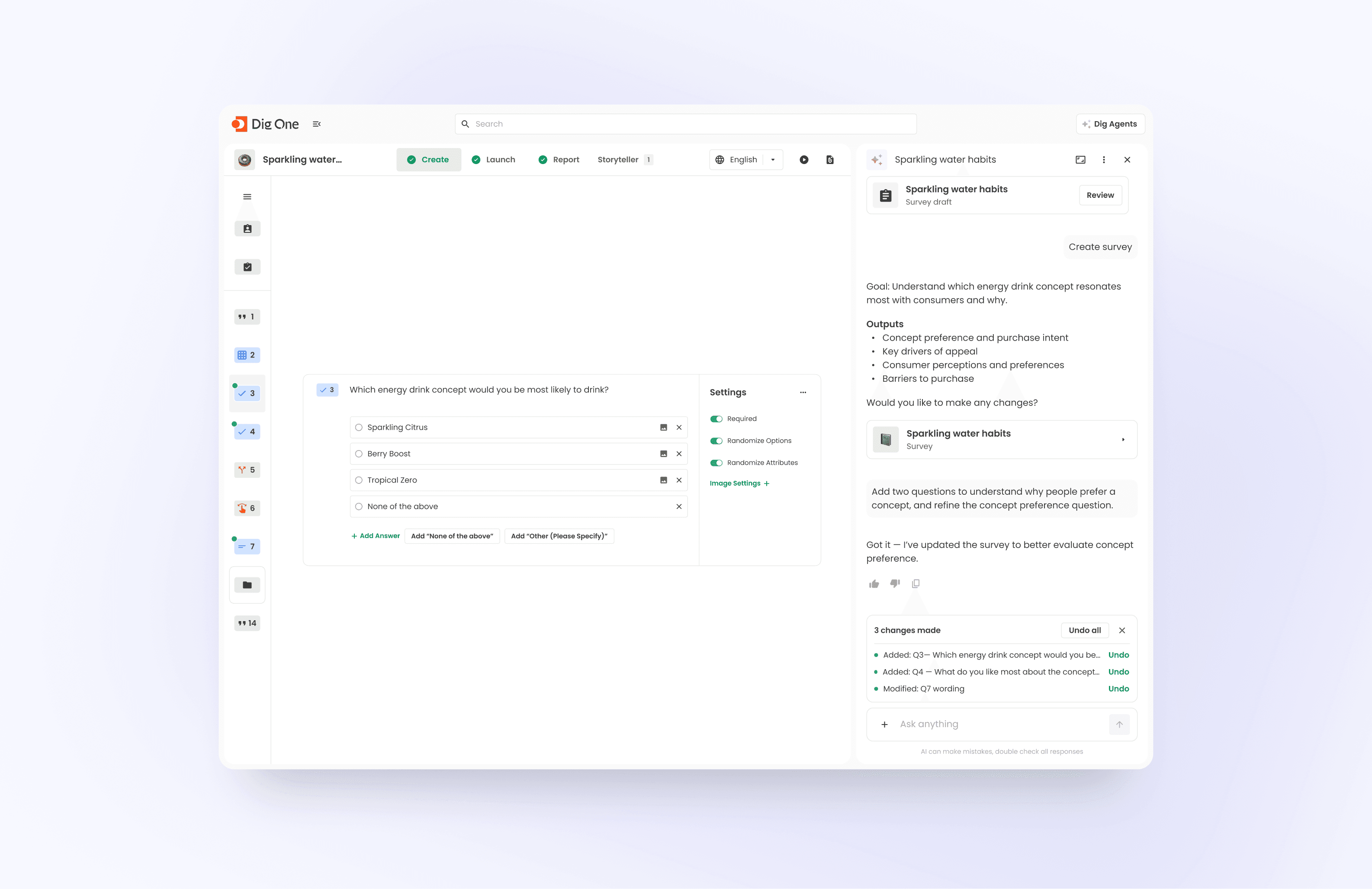Switch to the Launch tab
This screenshot has width=1372, height=889.
pyautogui.click(x=493, y=160)
